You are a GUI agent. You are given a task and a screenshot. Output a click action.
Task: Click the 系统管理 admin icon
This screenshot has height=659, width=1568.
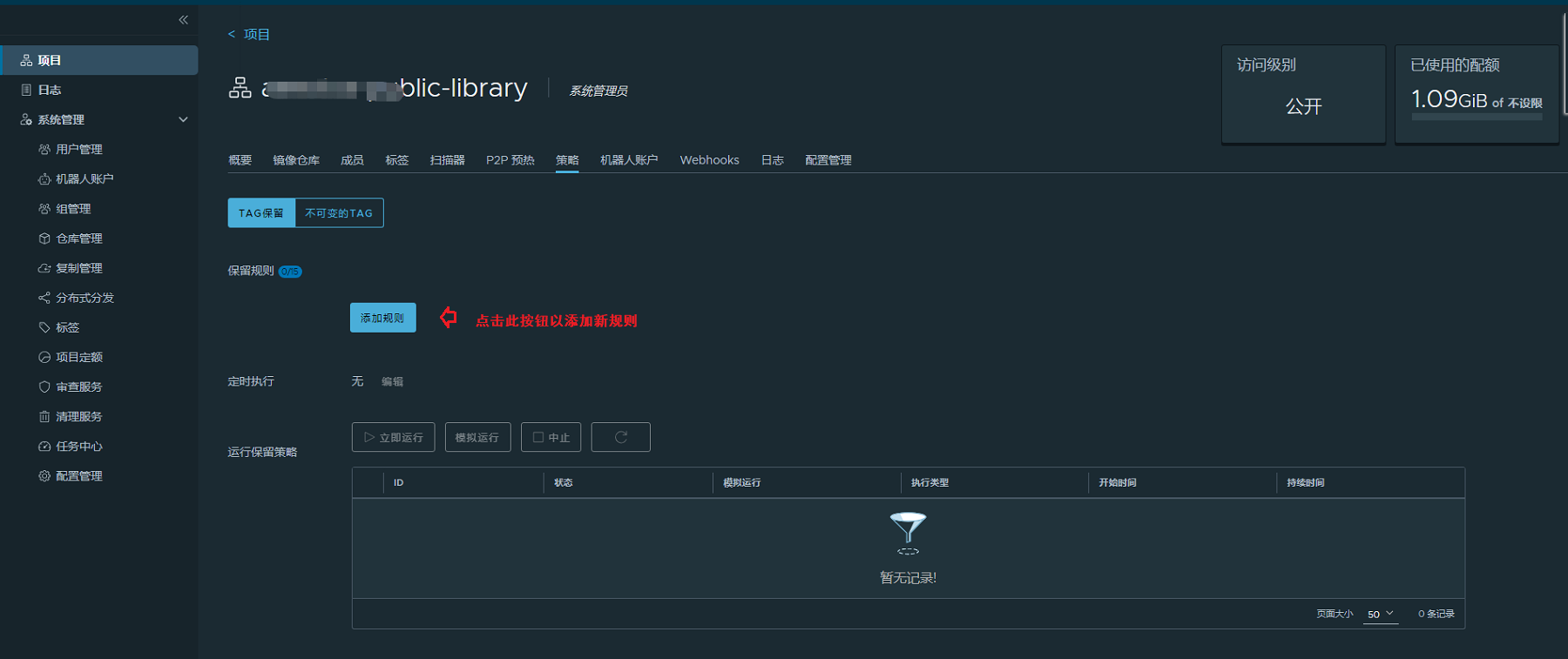coord(26,119)
